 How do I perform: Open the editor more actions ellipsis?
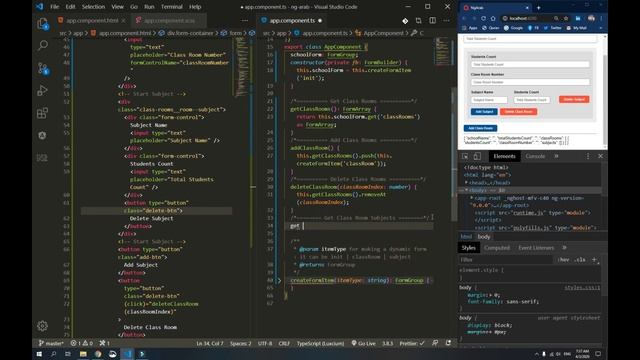pos(446,20)
